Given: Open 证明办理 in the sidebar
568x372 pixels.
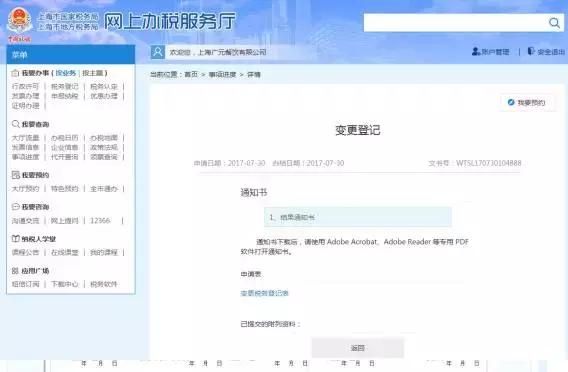Looking at the screenshot, I should pyautogui.click(x=25, y=105).
